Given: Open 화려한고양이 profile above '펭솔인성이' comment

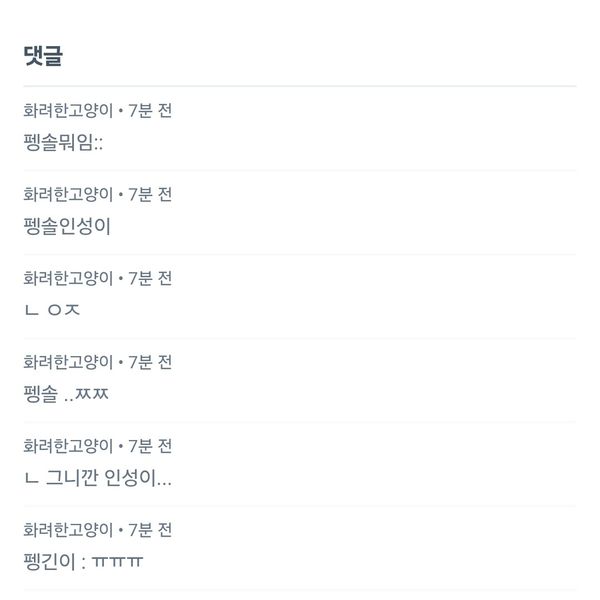Looking at the screenshot, I should (x=68, y=195).
